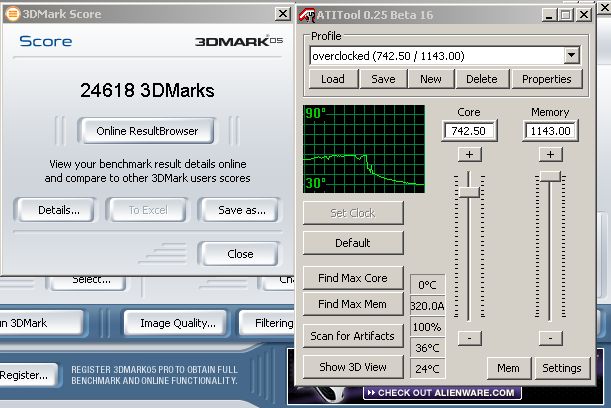Click Show 3D View
The width and height of the screenshot is (611, 408).
pyautogui.click(x=353, y=367)
